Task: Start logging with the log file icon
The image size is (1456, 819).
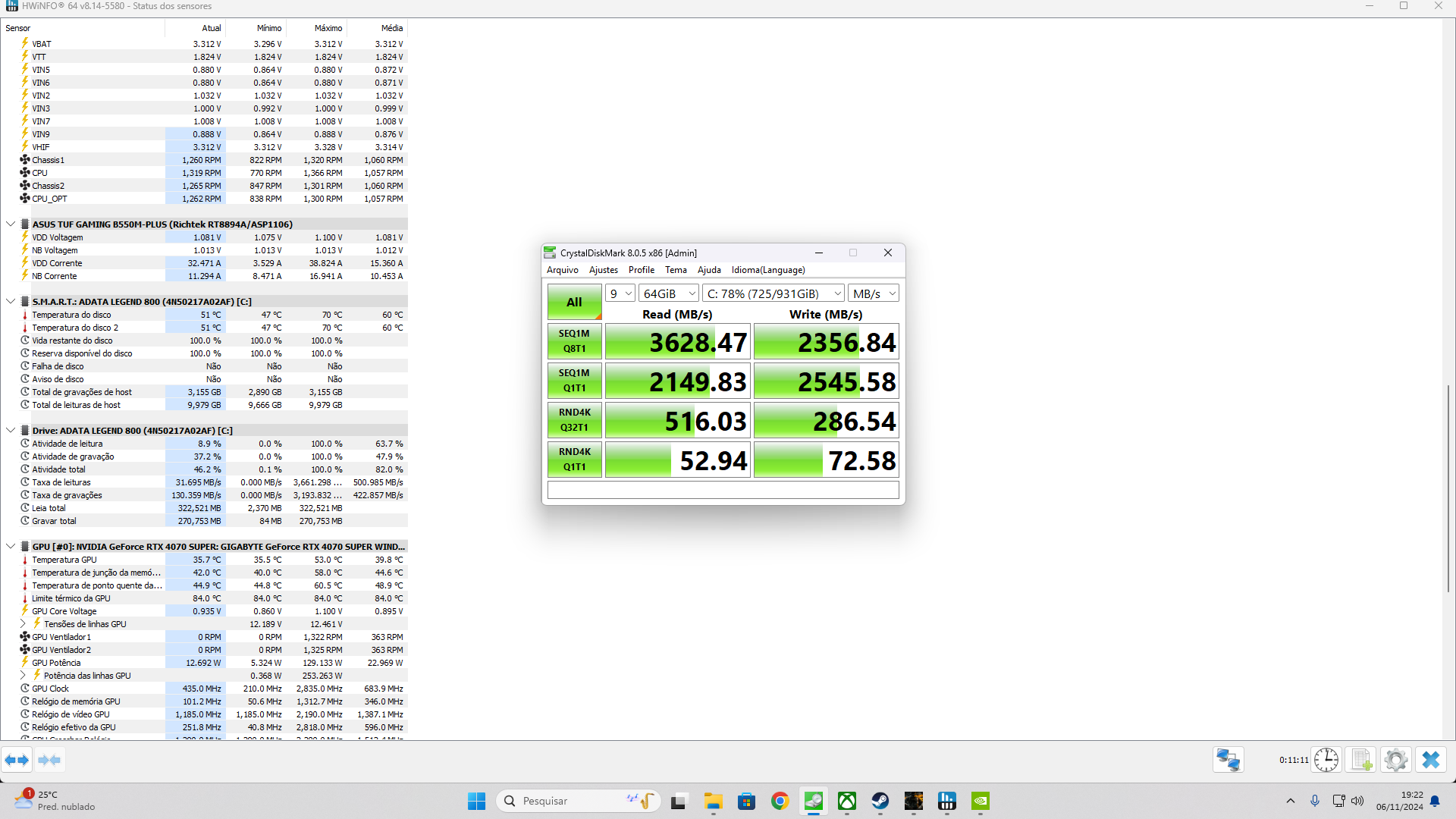Action: click(x=1361, y=760)
